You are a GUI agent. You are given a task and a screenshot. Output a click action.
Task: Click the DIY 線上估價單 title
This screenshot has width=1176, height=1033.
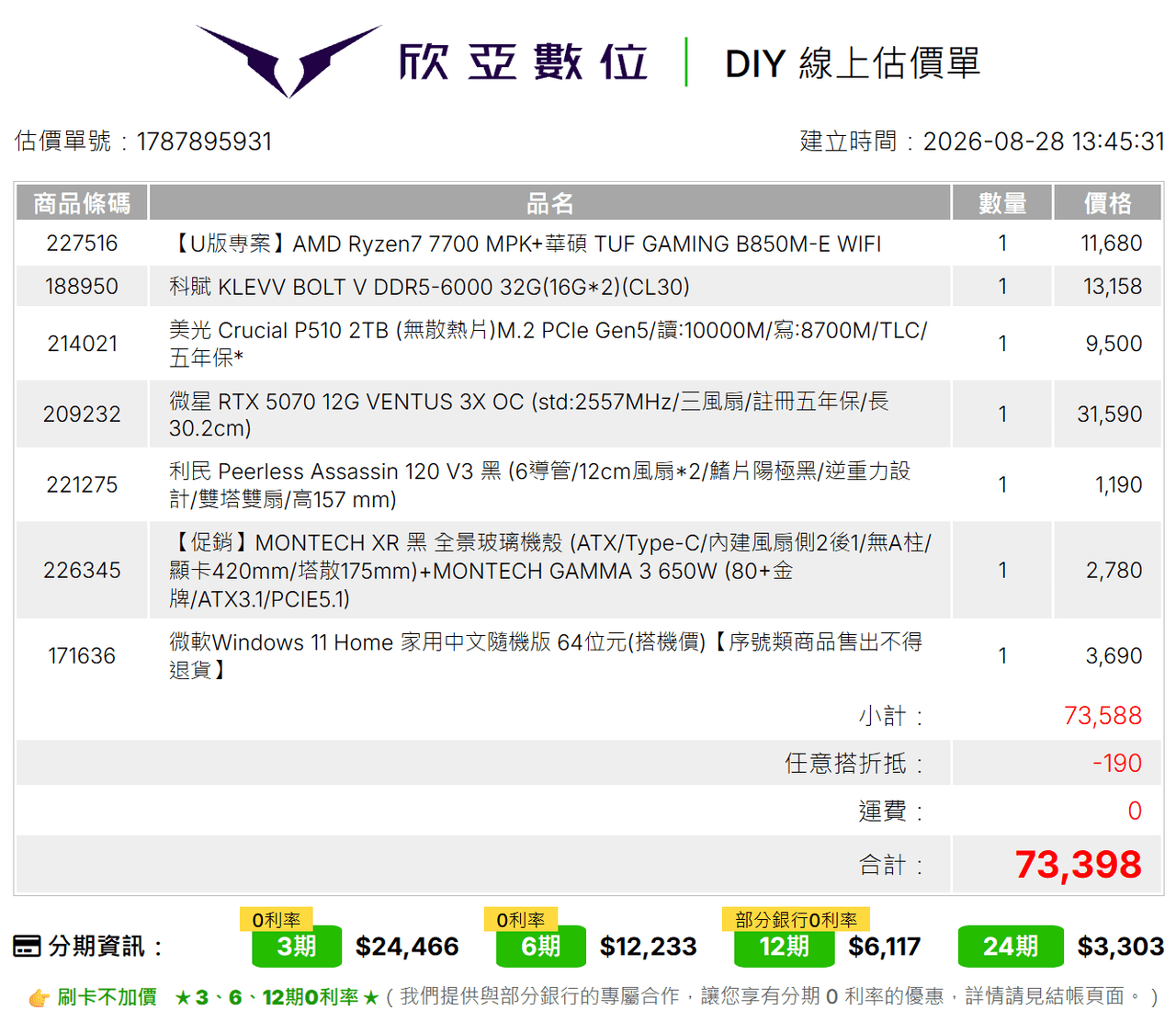[x=853, y=63]
